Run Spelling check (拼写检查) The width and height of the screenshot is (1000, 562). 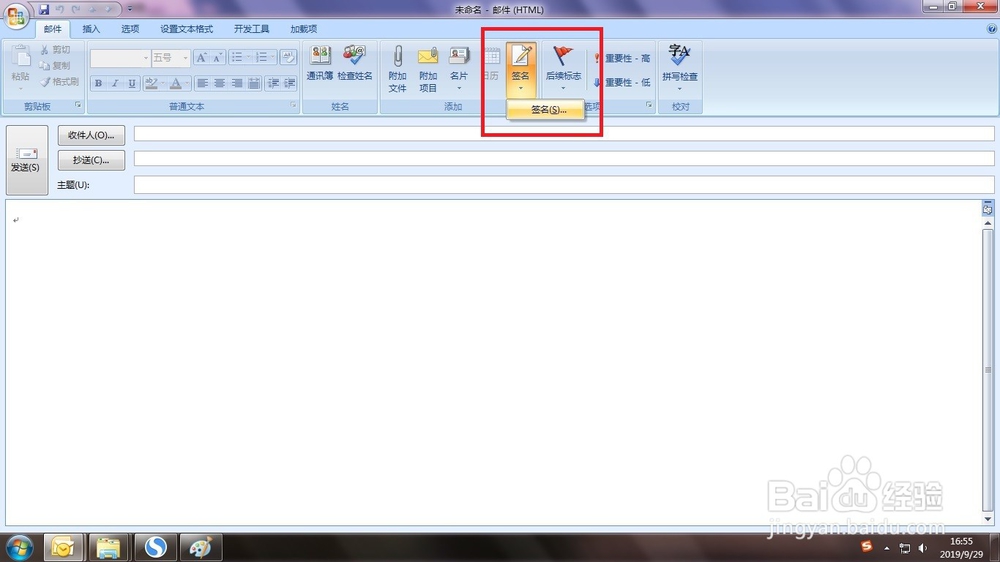(x=680, y=69)
